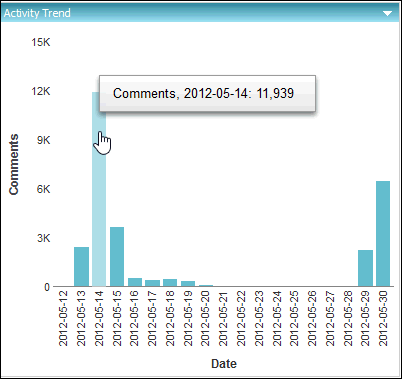Select the 2012-05-19 comments bar
This screenshot has height=379, width=402.
188,284
